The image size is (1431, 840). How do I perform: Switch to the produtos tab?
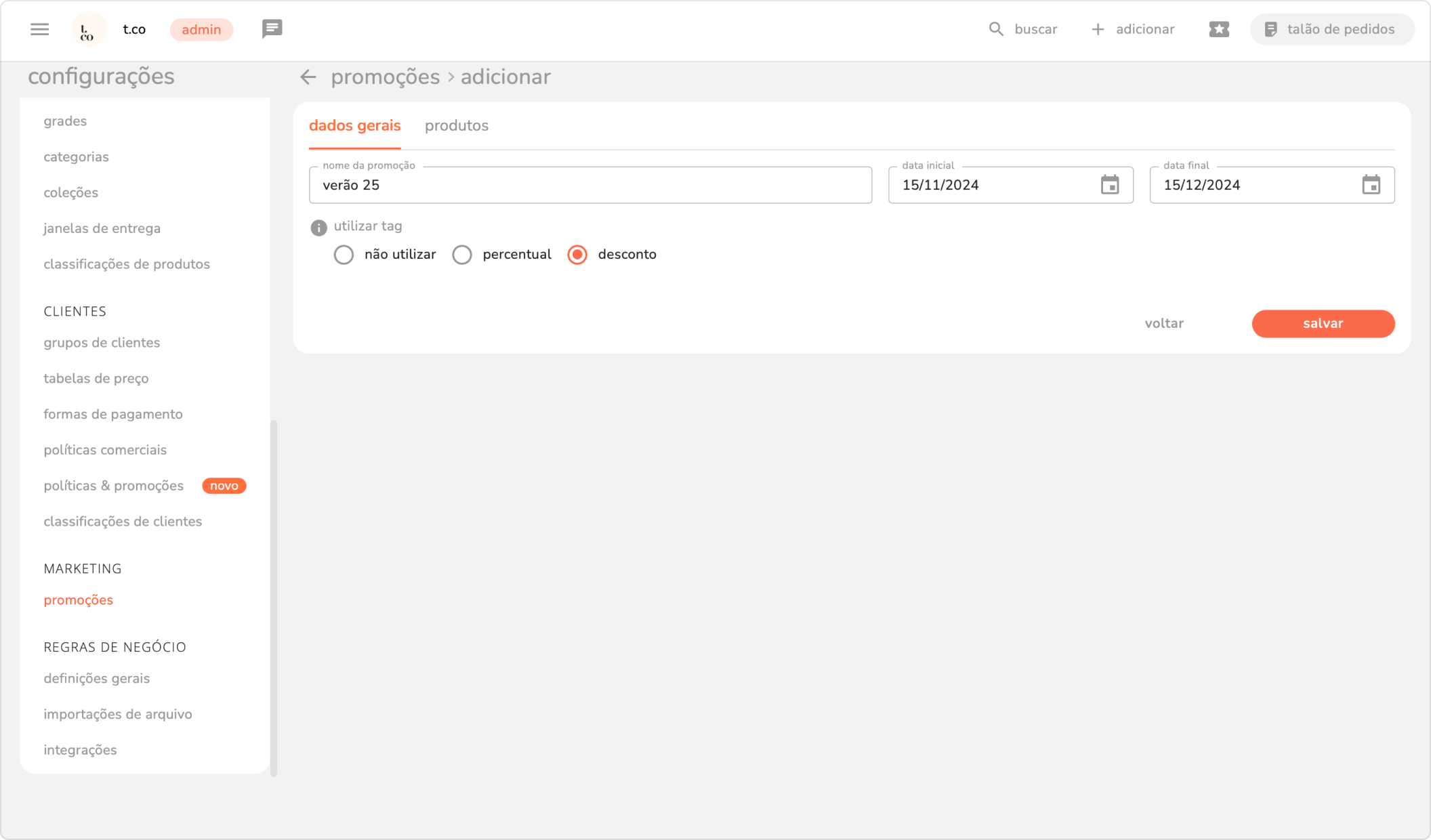point(456,126)
